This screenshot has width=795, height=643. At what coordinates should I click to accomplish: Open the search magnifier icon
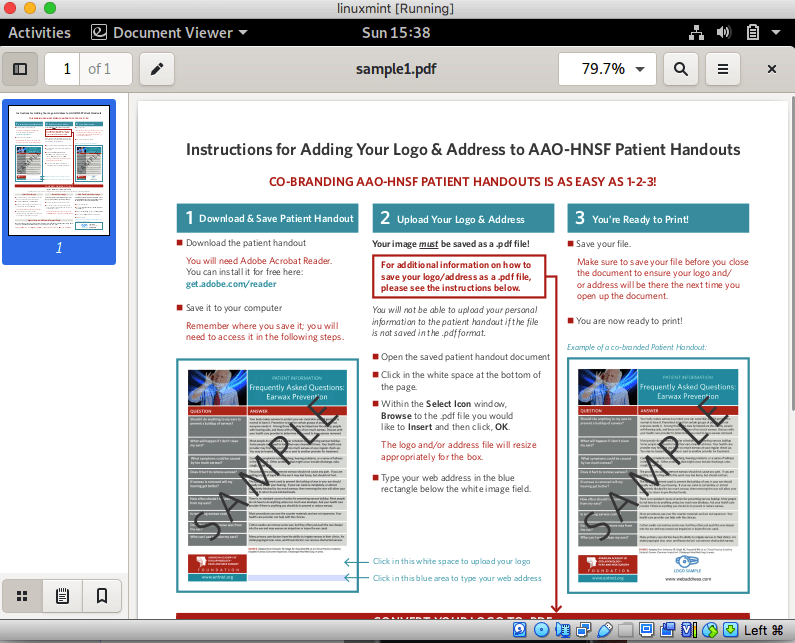coord(681,69)
